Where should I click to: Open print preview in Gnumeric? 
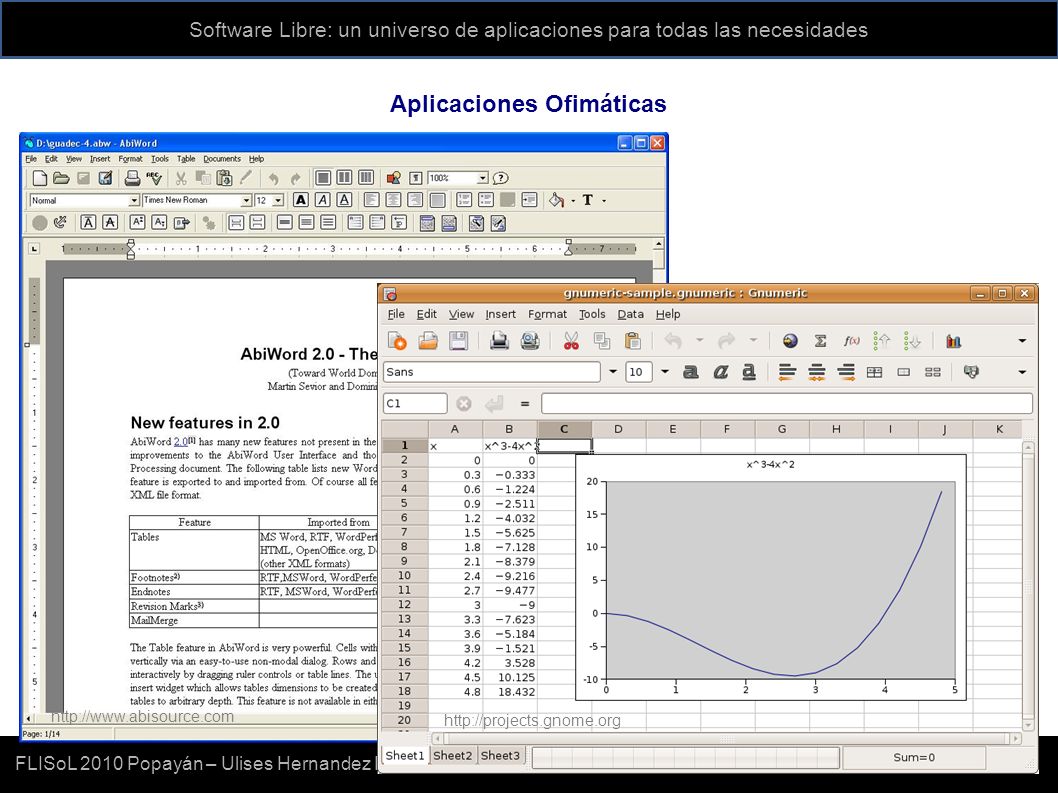pos(530,341)
